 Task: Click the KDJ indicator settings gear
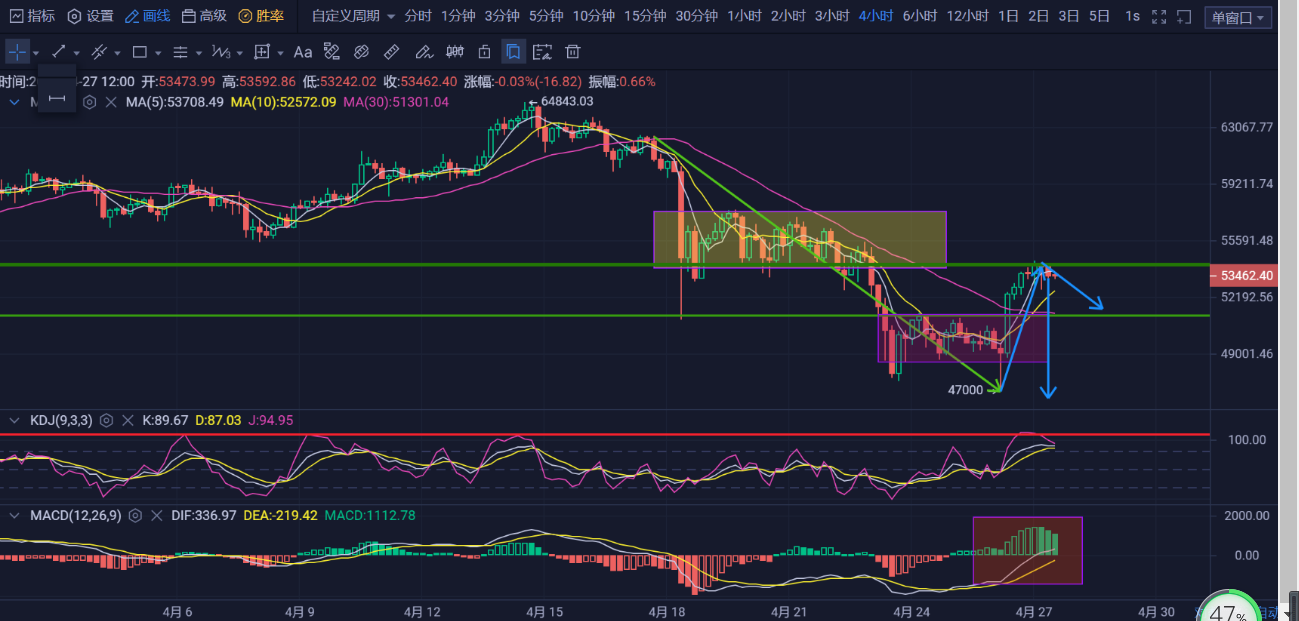point(105,420)
